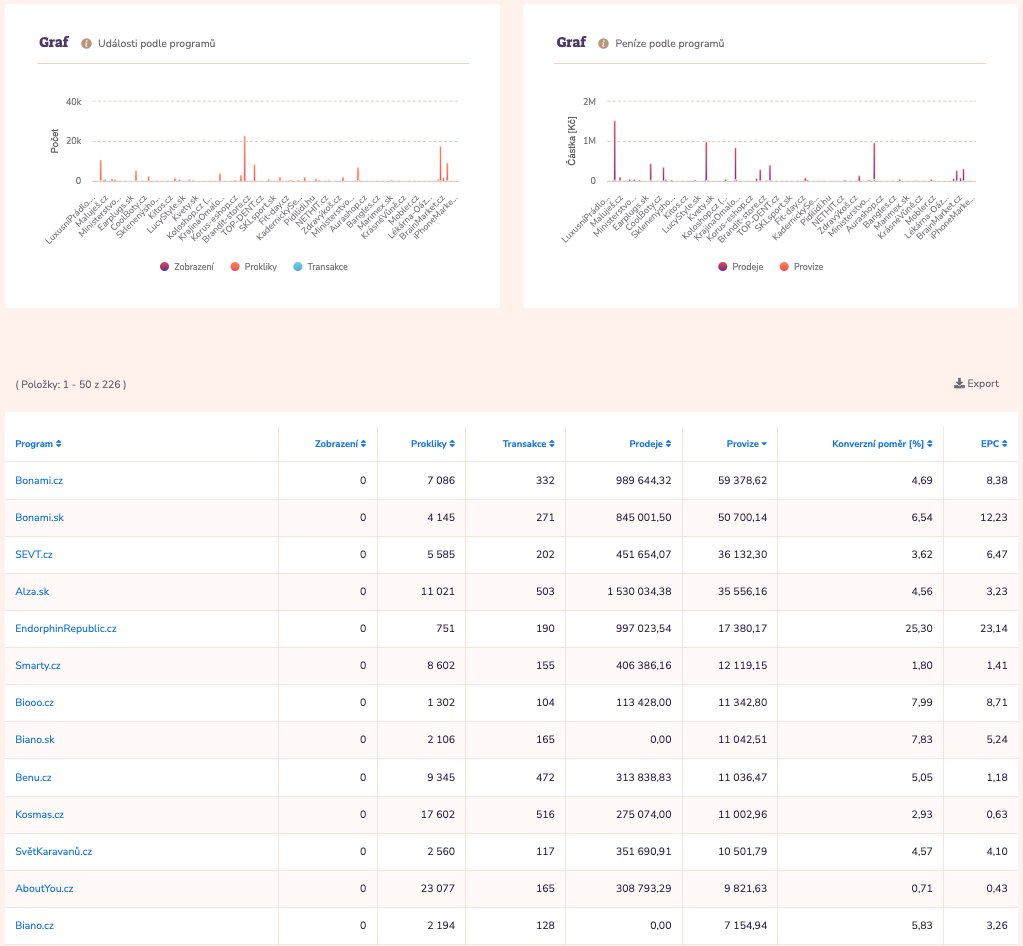1023x946 pixels.
Task: Click sort arrows icon next to Prokliky
Action: tap(452, 444)
